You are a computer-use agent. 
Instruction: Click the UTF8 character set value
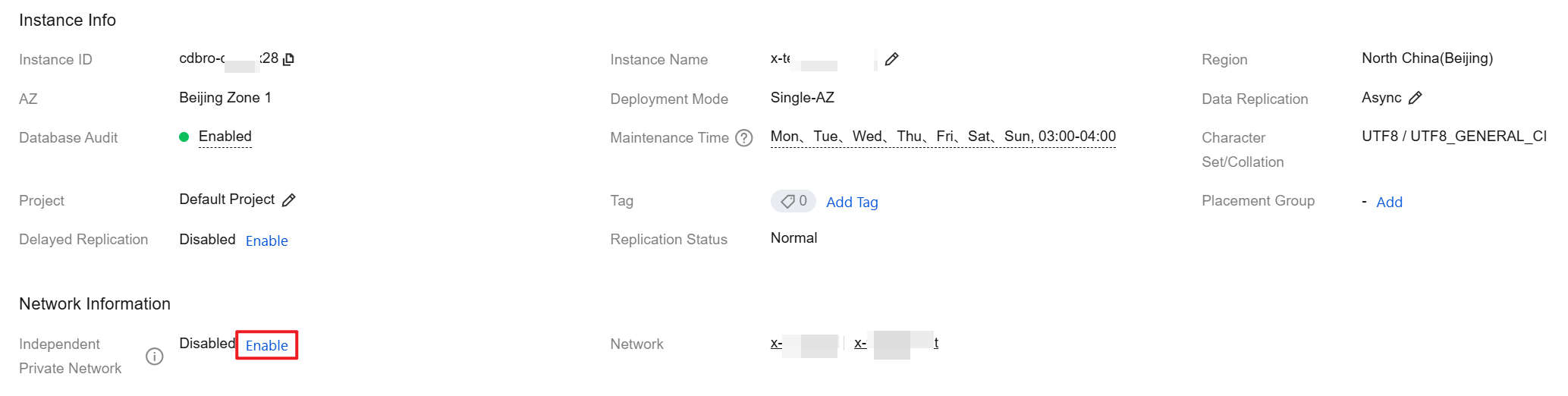pyautogui.click(x=1453, y=137)
